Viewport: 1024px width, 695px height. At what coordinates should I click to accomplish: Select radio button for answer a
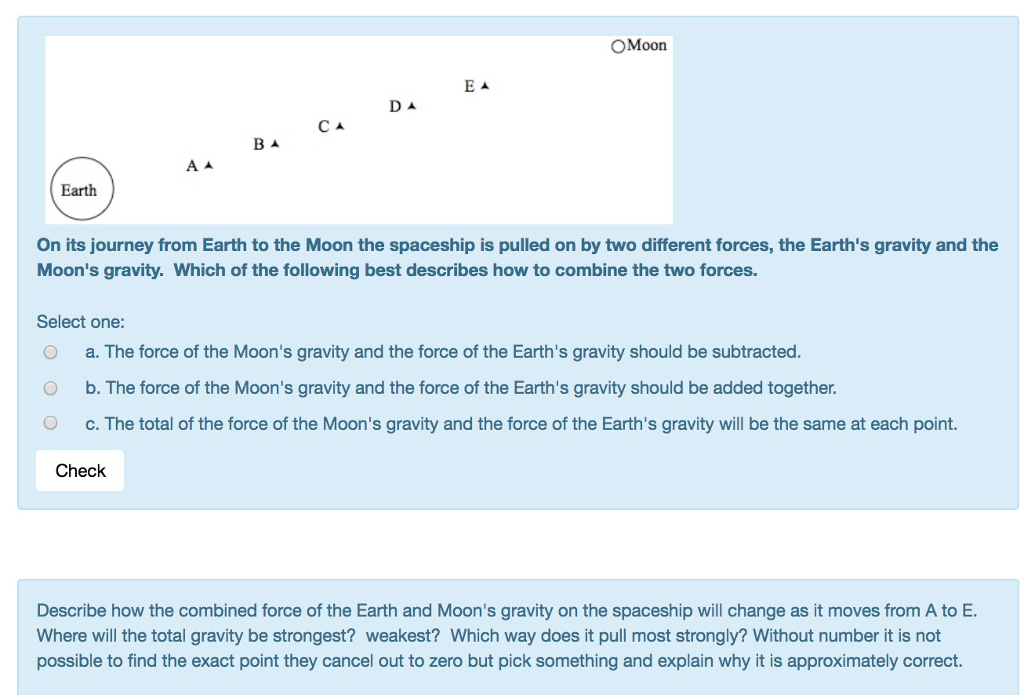pyautogui.click(x=50, y=352)
